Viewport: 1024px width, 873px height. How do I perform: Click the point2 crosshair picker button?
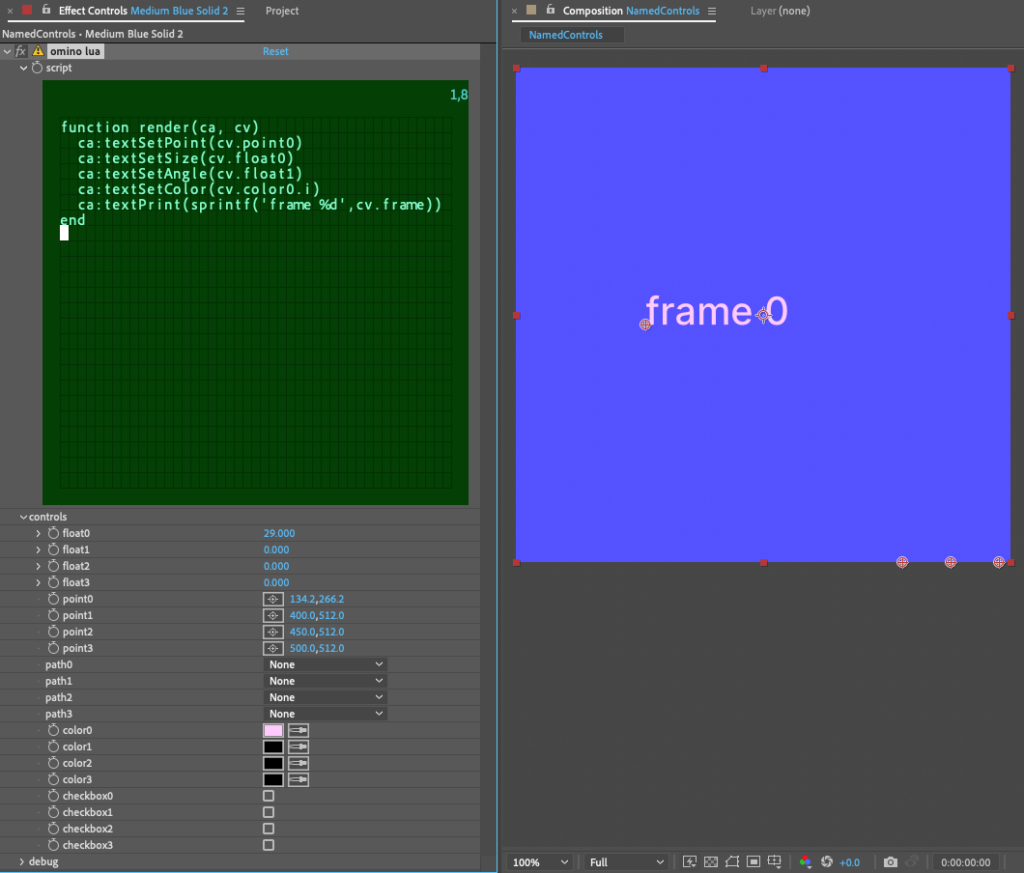[273, 631]
